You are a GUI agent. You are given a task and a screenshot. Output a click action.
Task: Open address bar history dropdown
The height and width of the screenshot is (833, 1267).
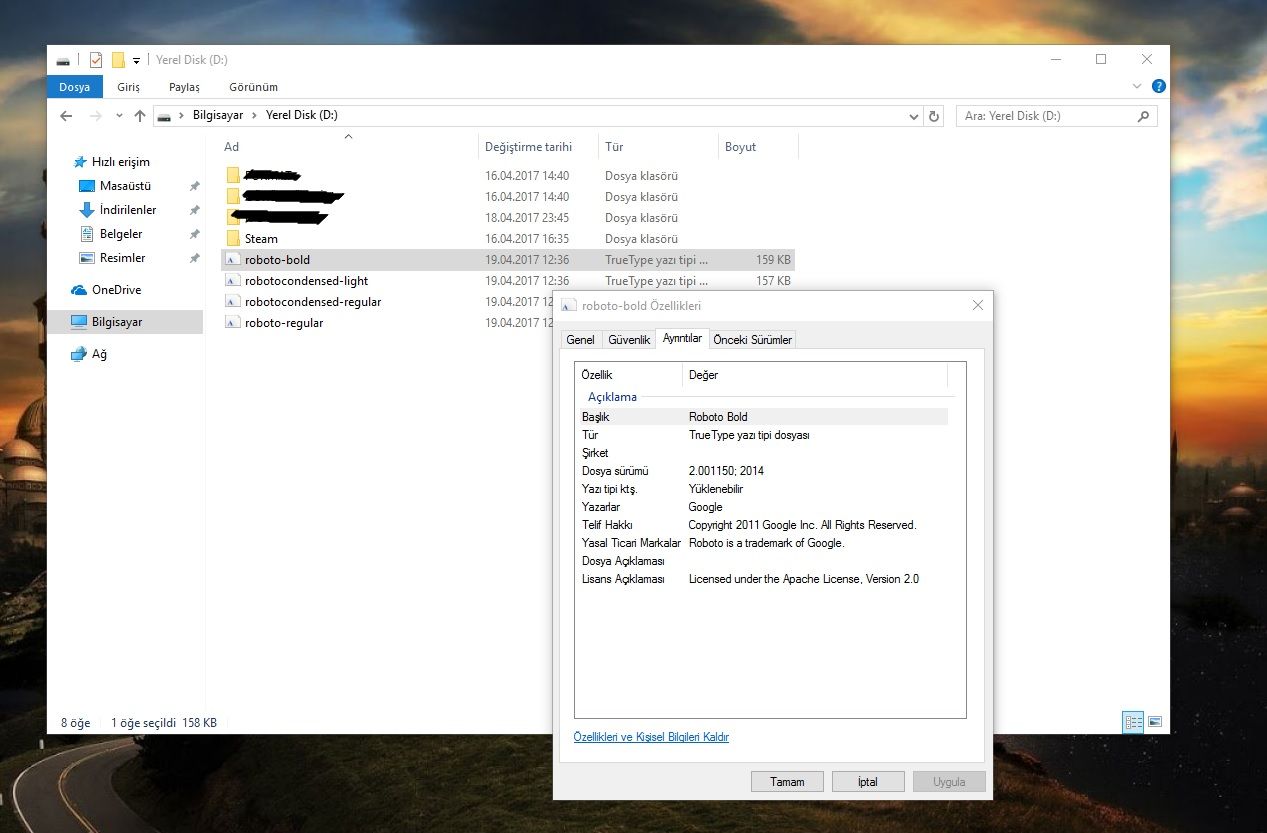(x=914, y=116)
